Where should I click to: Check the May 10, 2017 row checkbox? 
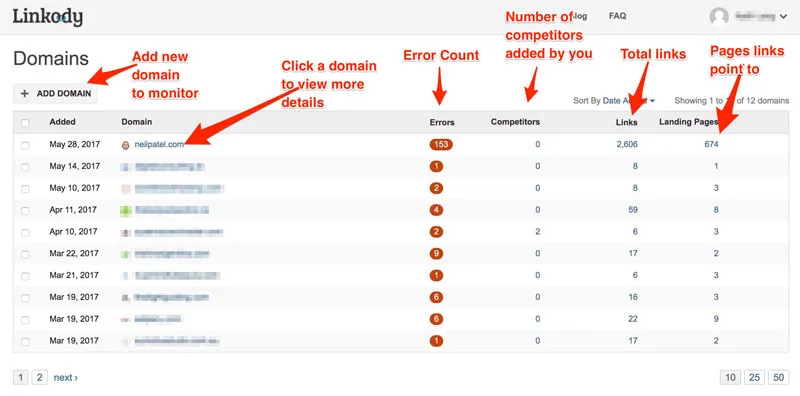25,189
